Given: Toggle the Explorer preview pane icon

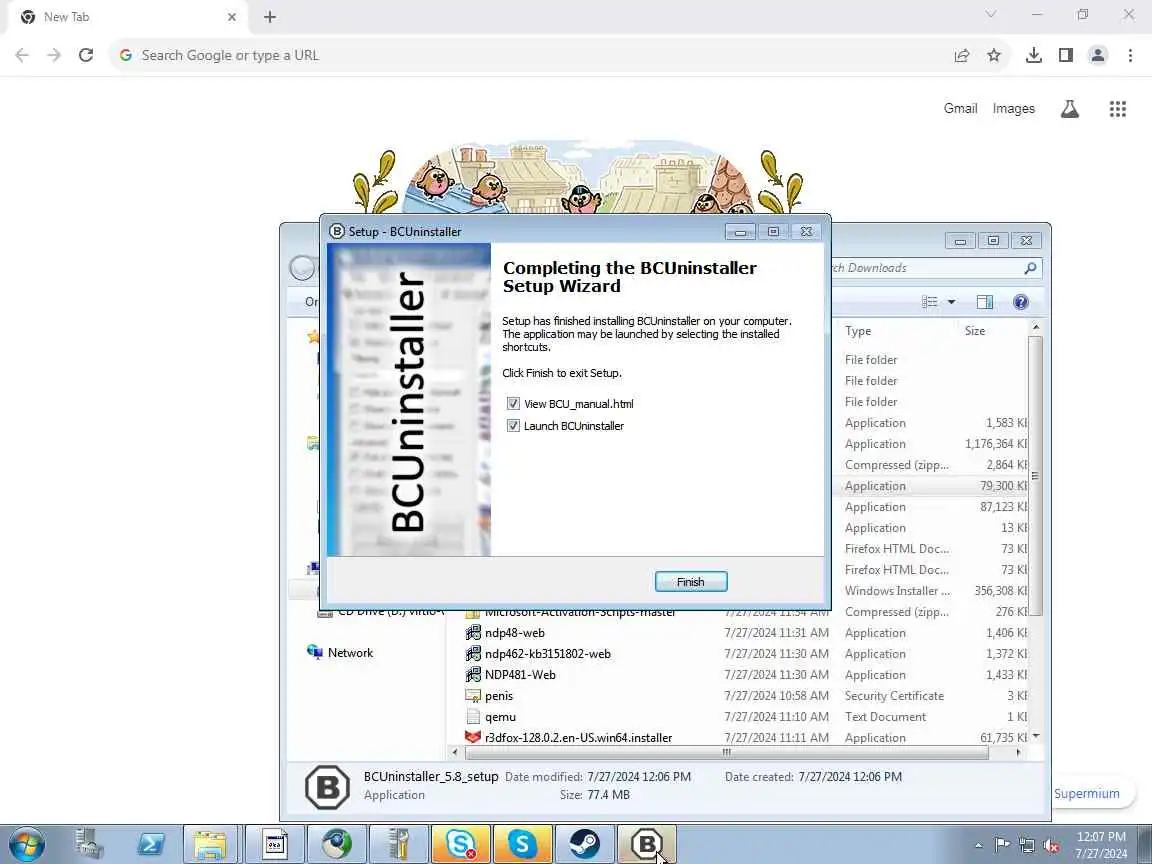Looking at the screenshot, I should pyautogui.click(x=984, y=302).
